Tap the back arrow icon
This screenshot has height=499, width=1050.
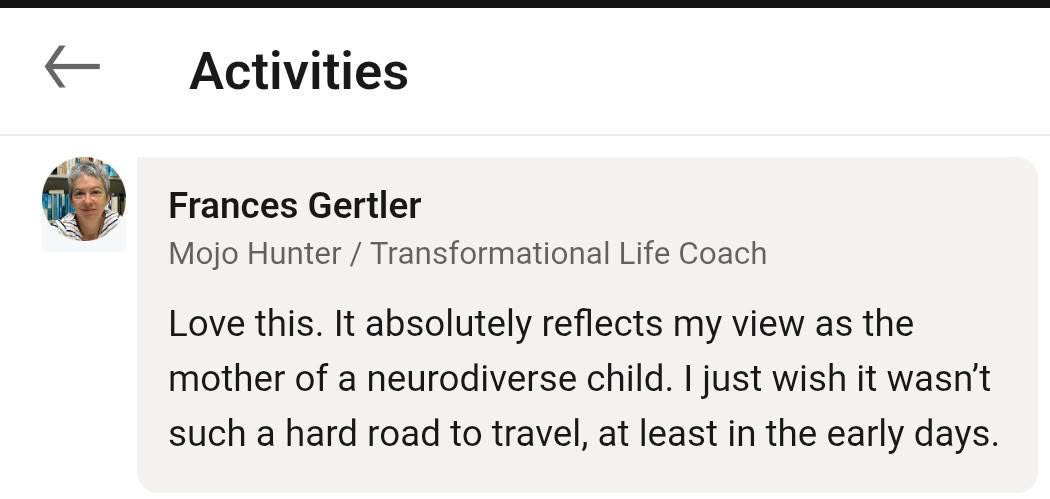[x=72, y=68]
